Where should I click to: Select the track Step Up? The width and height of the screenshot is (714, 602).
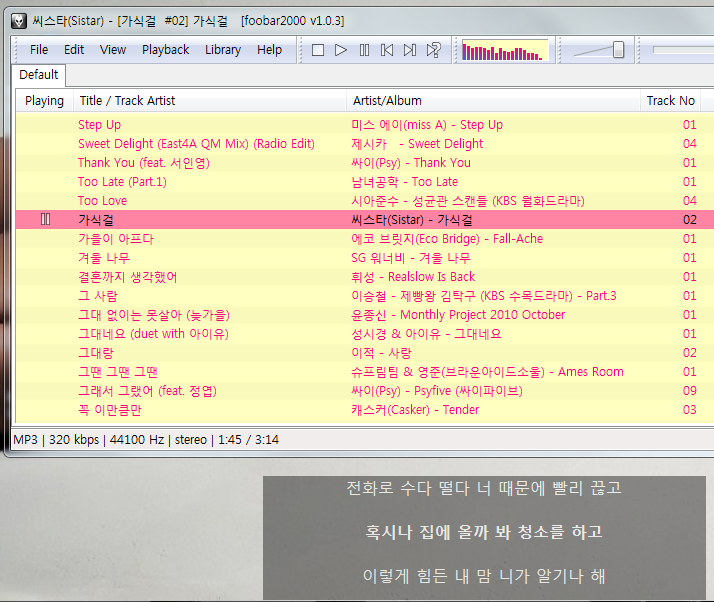(x=99, y=125)
